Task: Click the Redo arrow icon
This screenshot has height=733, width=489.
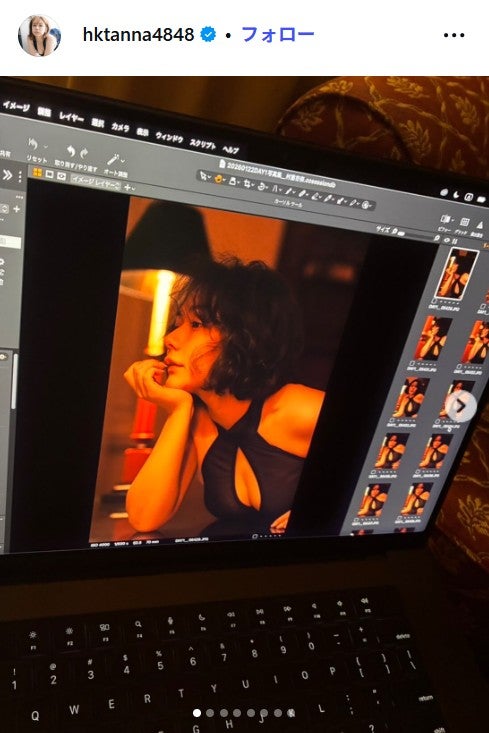Action: coord(84,153)
